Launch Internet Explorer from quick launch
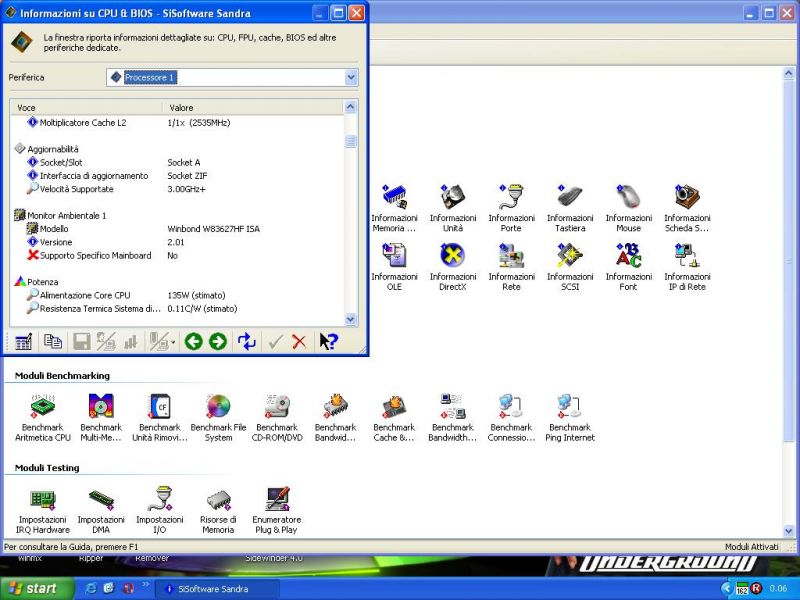800x600 pixels. 91,588
